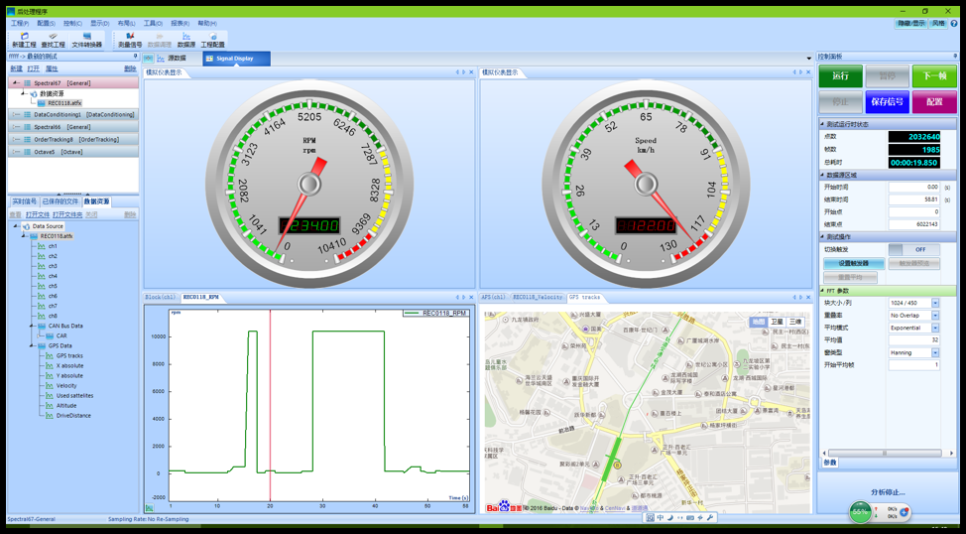
Task: Switch to the Signal Display tab
Action: [x=237, y=59]
